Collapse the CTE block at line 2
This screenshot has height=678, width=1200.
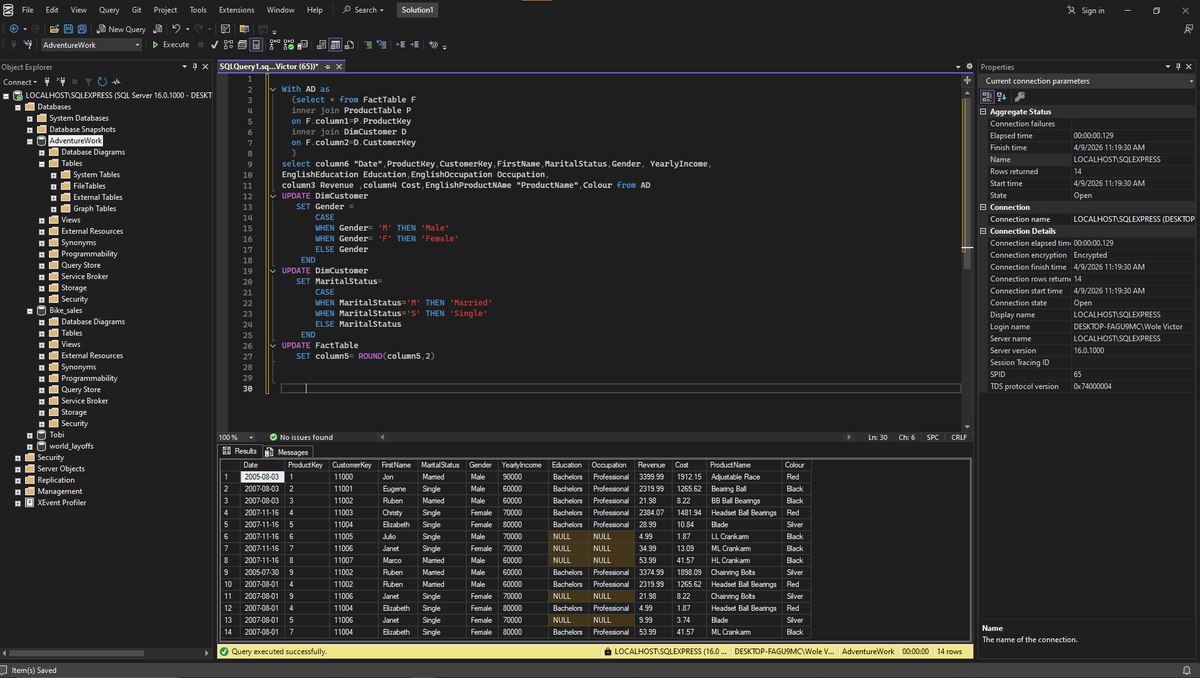[x=272, y=89]
